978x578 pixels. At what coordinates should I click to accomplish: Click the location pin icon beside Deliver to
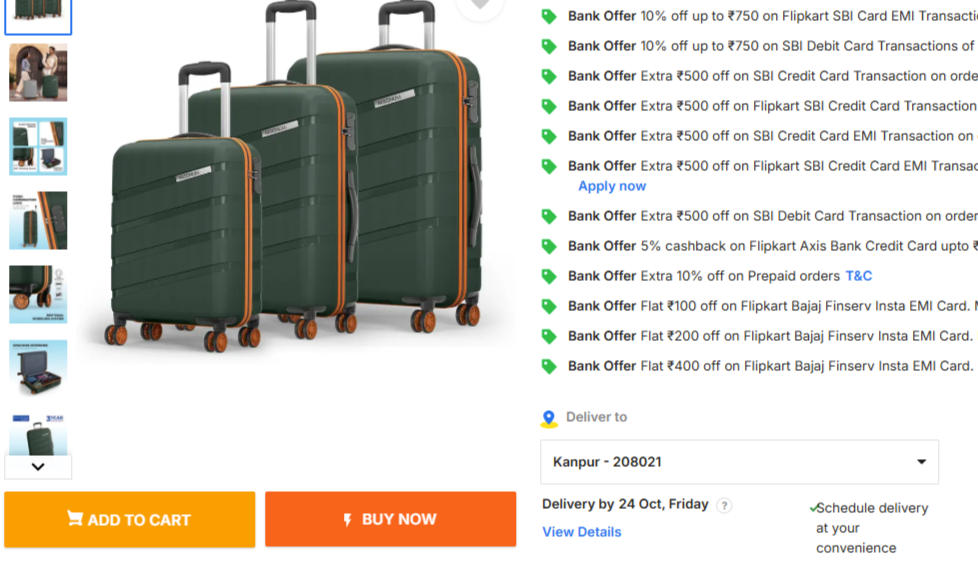coord(548,418)
